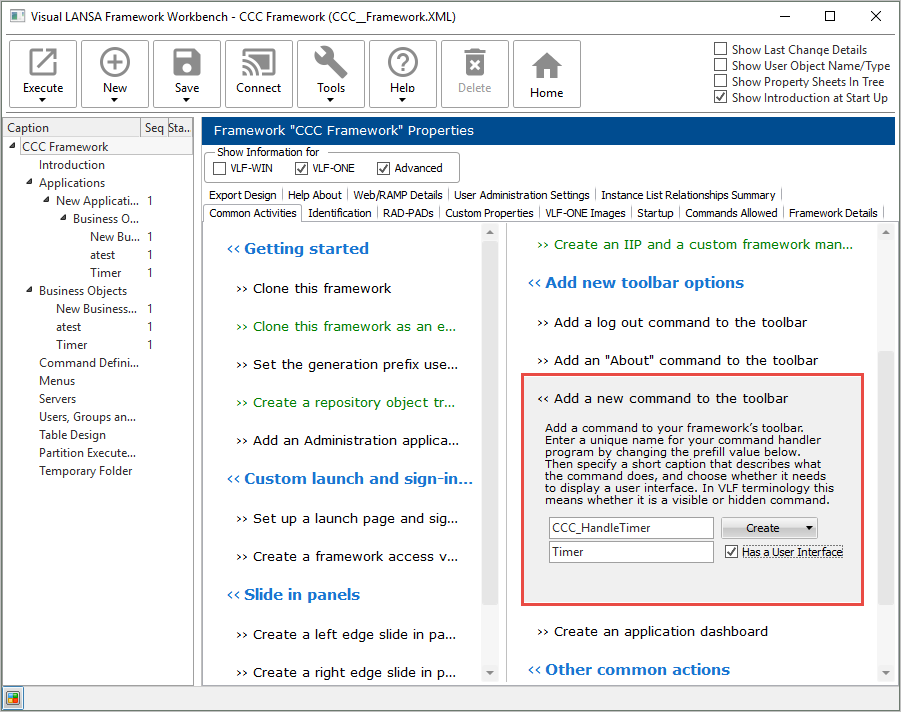Open the Help question mark icon
Image resolution: width=901 pixels, height=712 pixels.
403,64
